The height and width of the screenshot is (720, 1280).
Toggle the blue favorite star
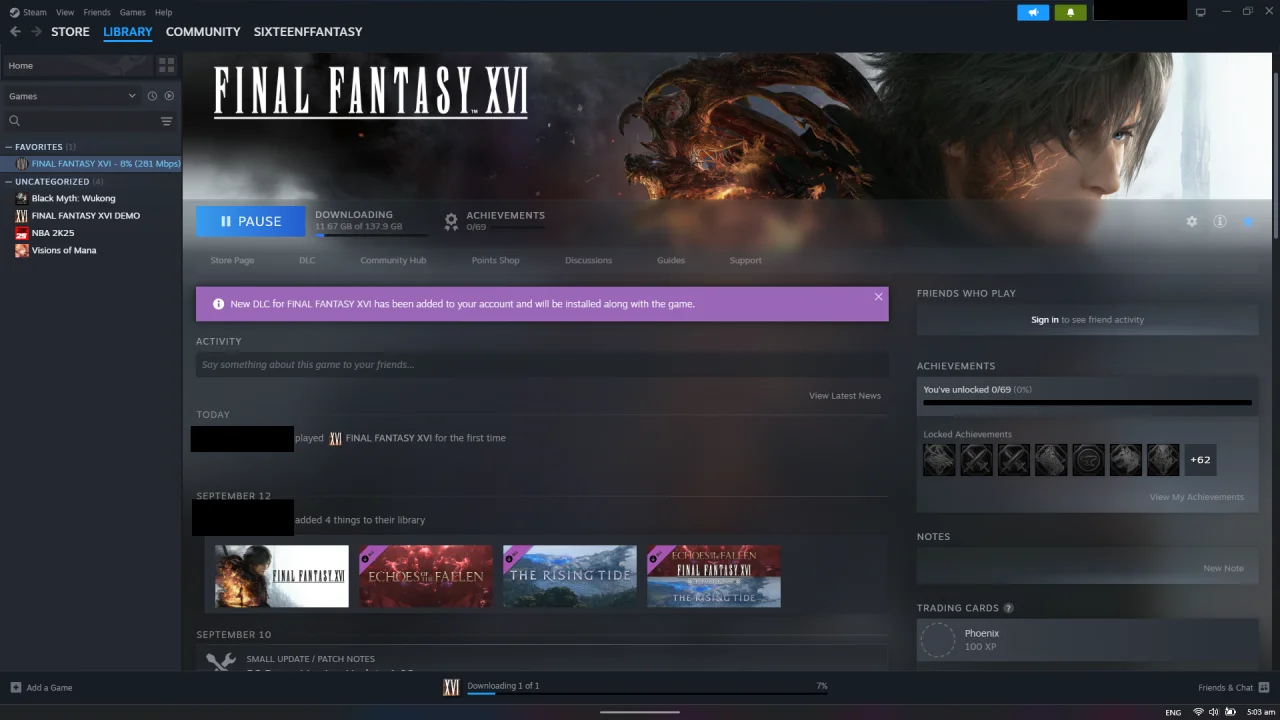click(1248, 221)
